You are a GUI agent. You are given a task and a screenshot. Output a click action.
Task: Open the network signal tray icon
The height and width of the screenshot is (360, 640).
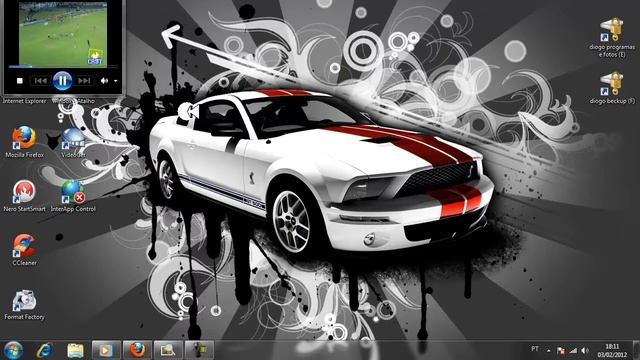coord(573,350)
